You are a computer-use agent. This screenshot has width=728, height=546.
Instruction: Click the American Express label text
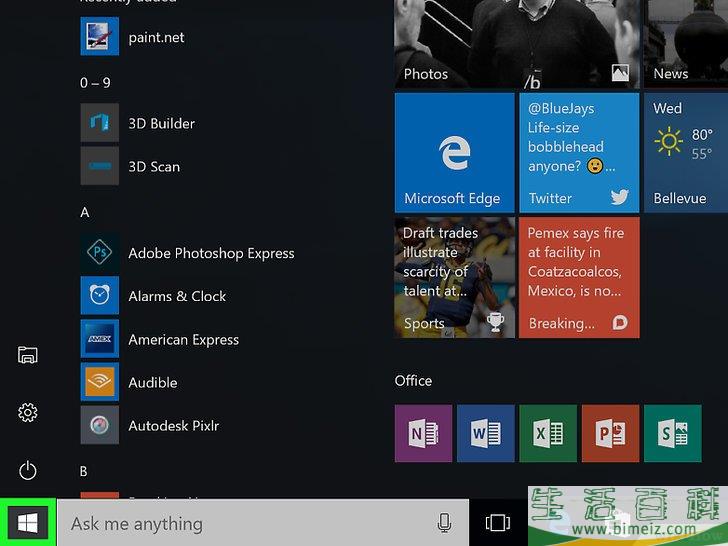(x=184, y=340)
